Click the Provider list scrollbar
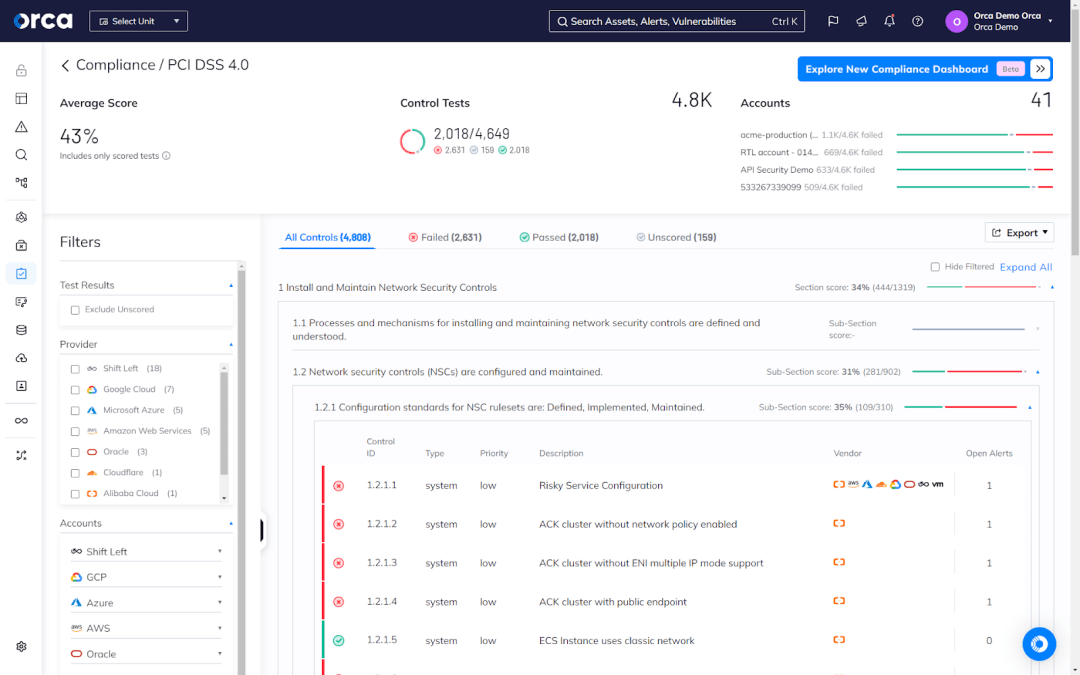 click(x=224, y=422)
